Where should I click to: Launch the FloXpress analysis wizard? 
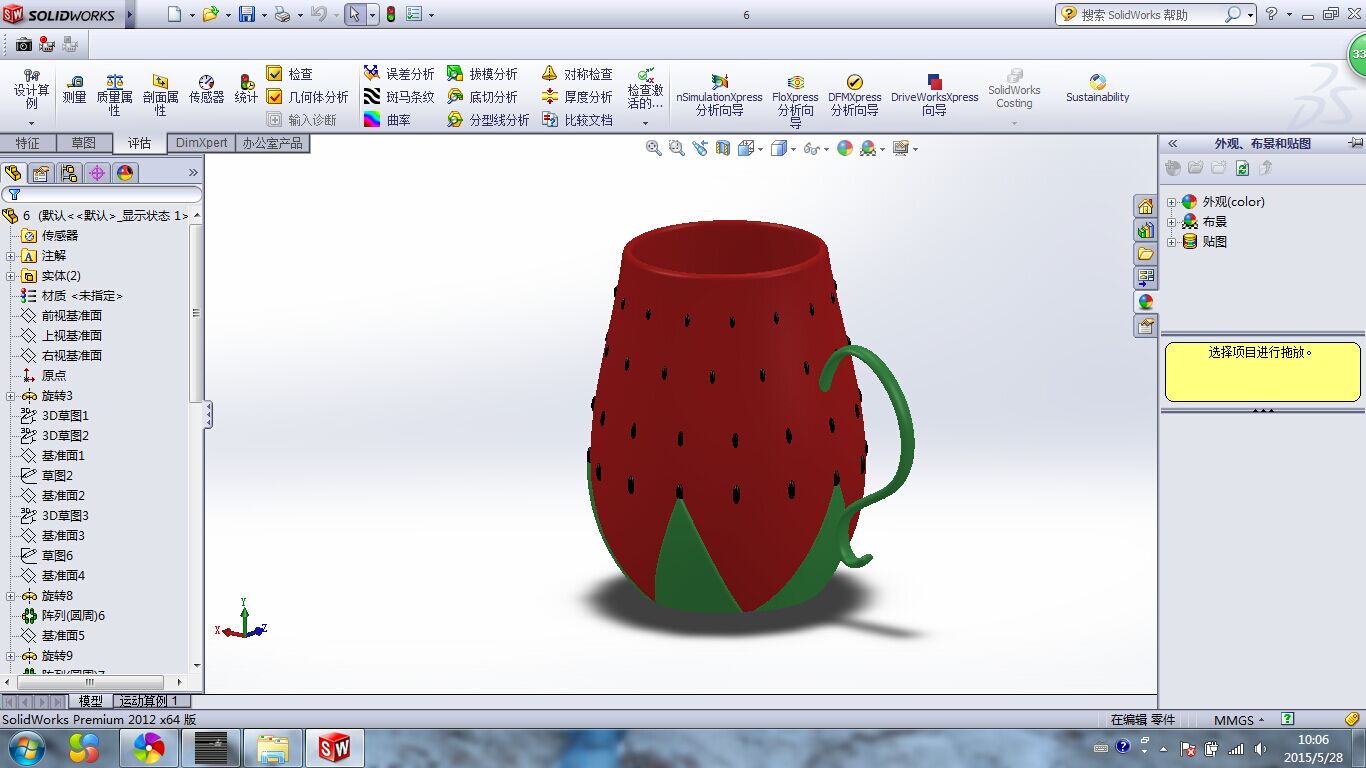click(x=796, y=99)
